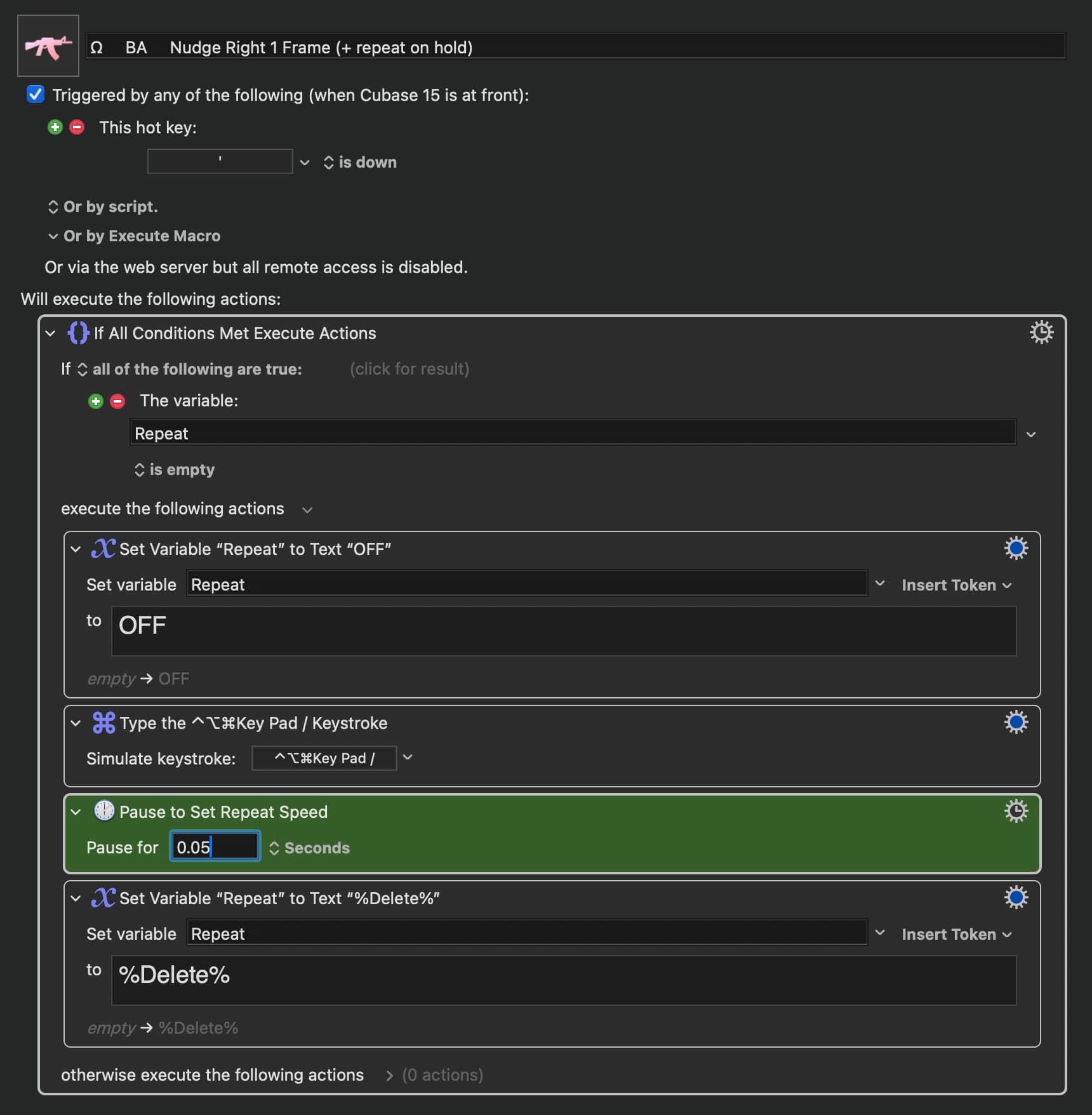This screenshot has height=1115, width=1092.
Task: Switch the Seconds unit of the pause
Action: [x=309, y=848]
